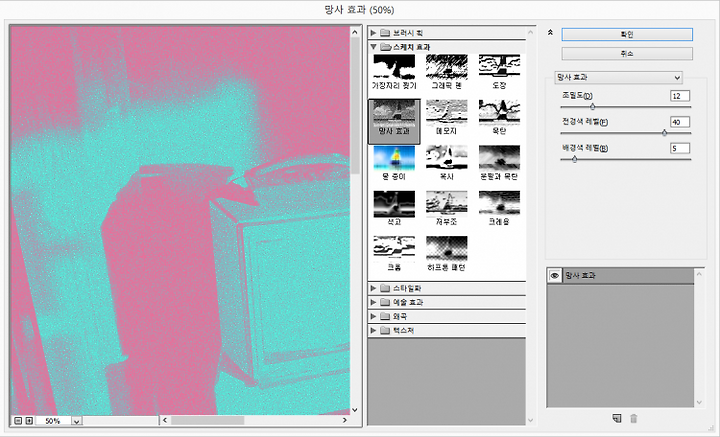The width and height of the screenshot is (720, 437).
Task: Click the 배경색 레벨 value field
Action: tap(680, 148)
